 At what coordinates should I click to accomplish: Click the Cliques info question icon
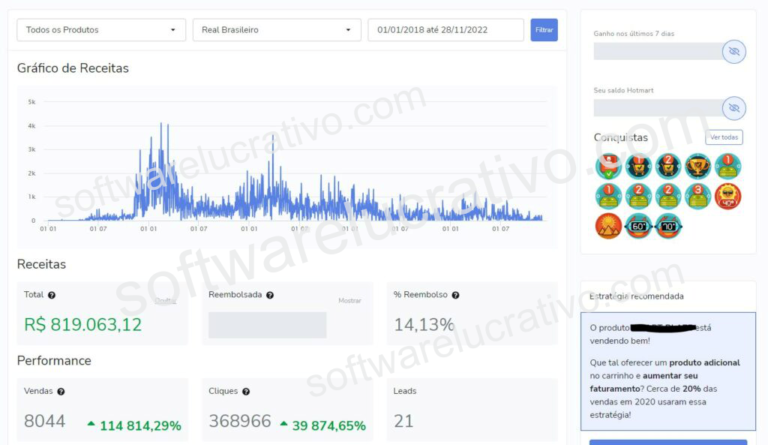tap(246, 391)
